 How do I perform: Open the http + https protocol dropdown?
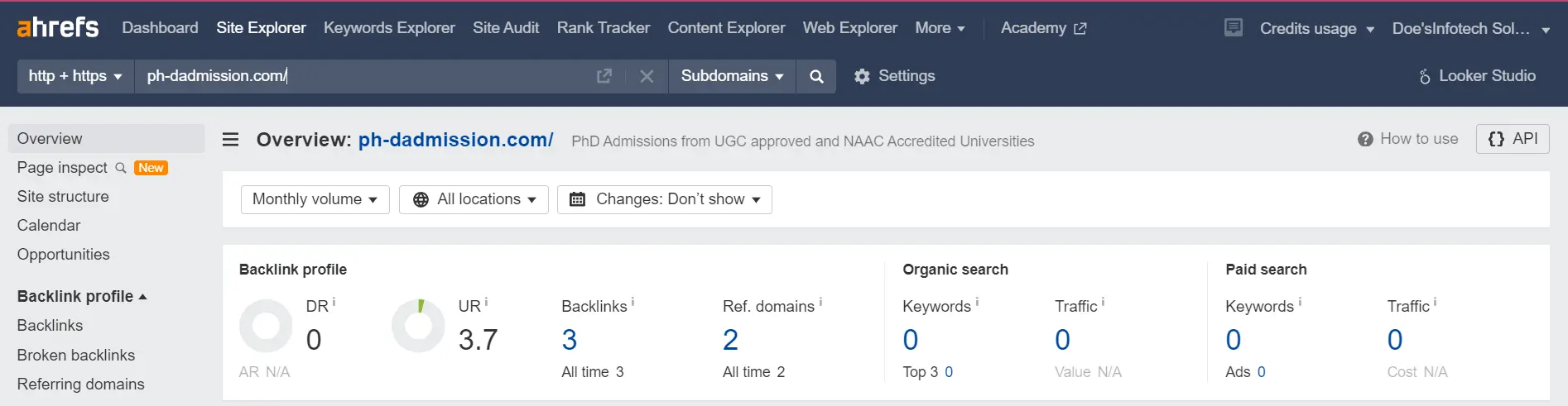(x=75, y=76)
